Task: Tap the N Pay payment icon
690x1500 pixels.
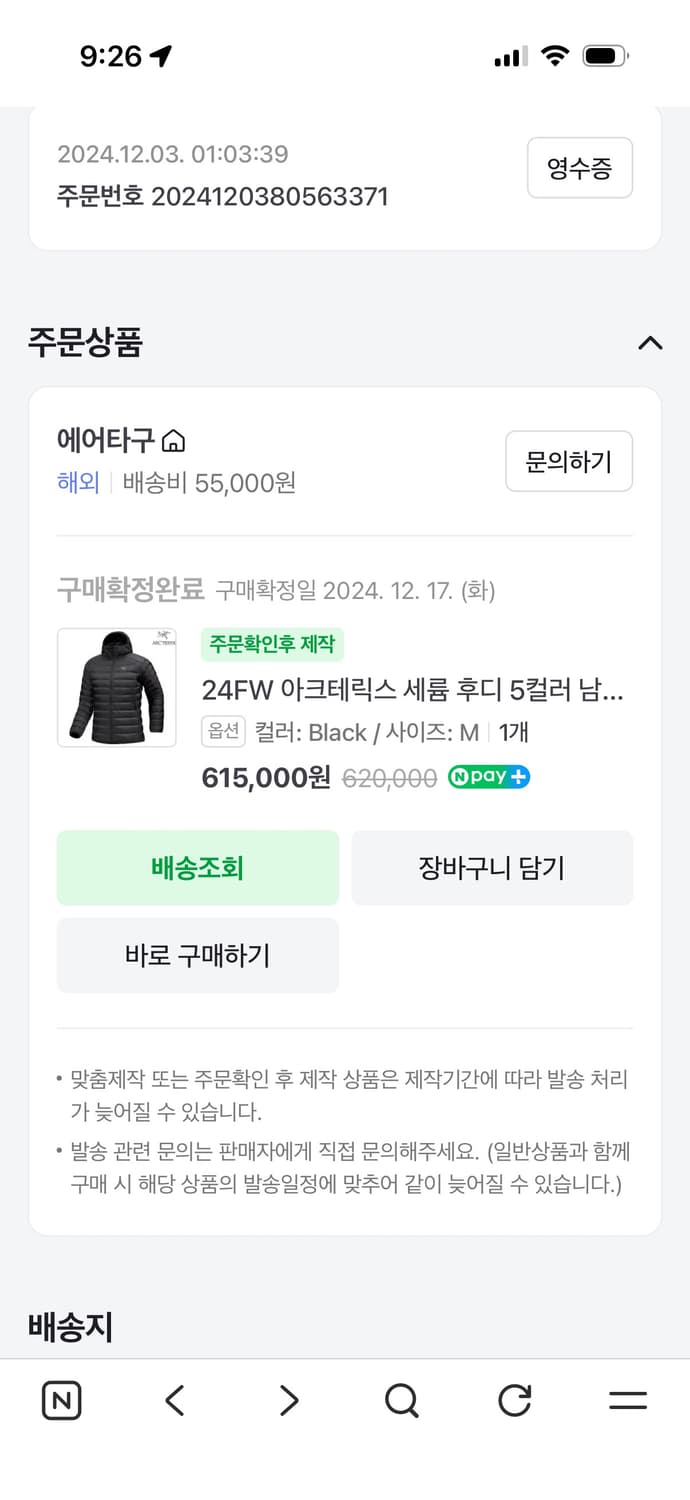Action: pyautogui.click(x=488, y=776)
